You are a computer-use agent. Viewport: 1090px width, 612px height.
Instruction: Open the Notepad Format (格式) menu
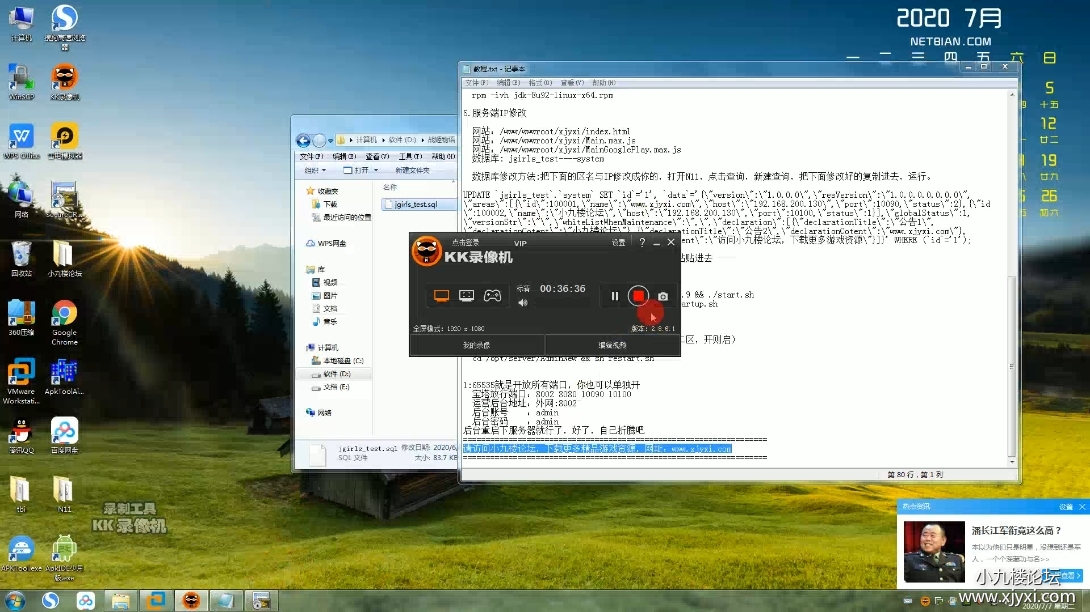point(540,82)
